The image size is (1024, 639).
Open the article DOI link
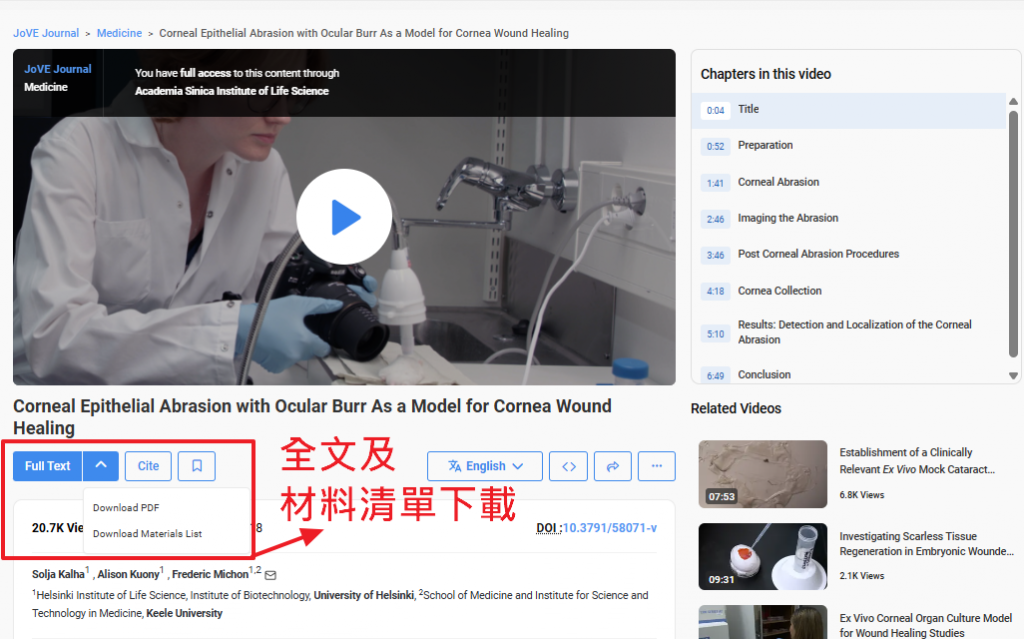click(x=609, y=528)
